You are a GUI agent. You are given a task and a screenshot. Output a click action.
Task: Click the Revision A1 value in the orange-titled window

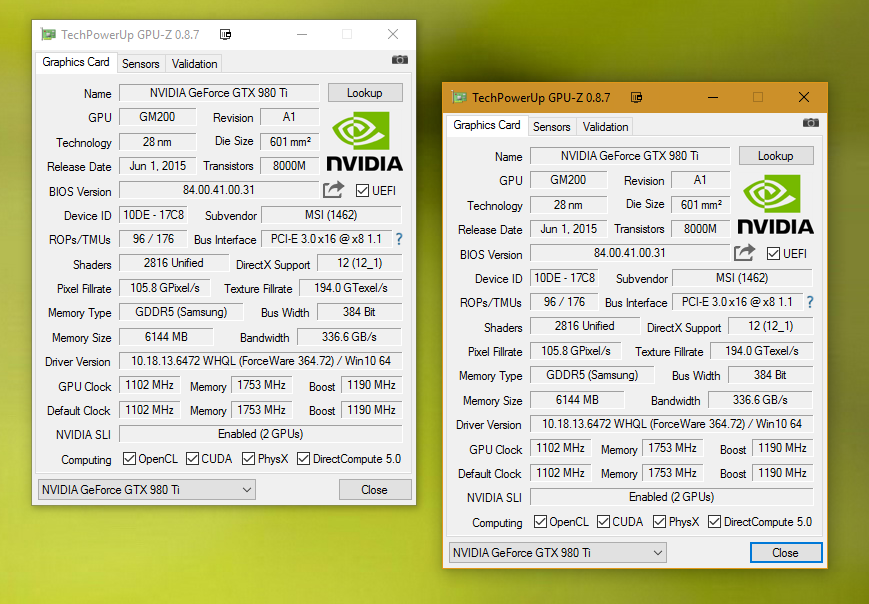click(x=701, y=180)
